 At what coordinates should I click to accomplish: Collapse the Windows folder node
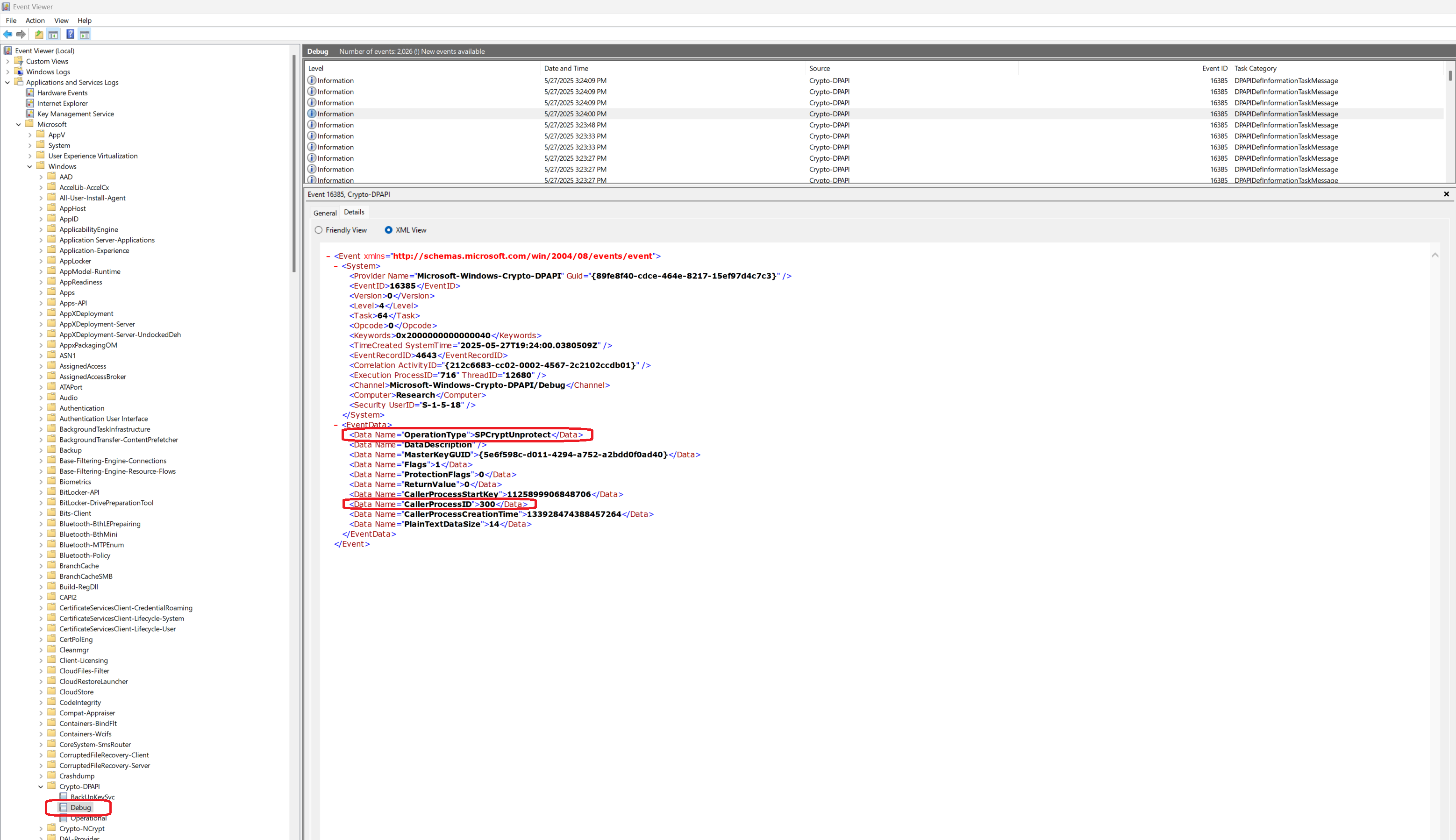(x=30, y=167)
